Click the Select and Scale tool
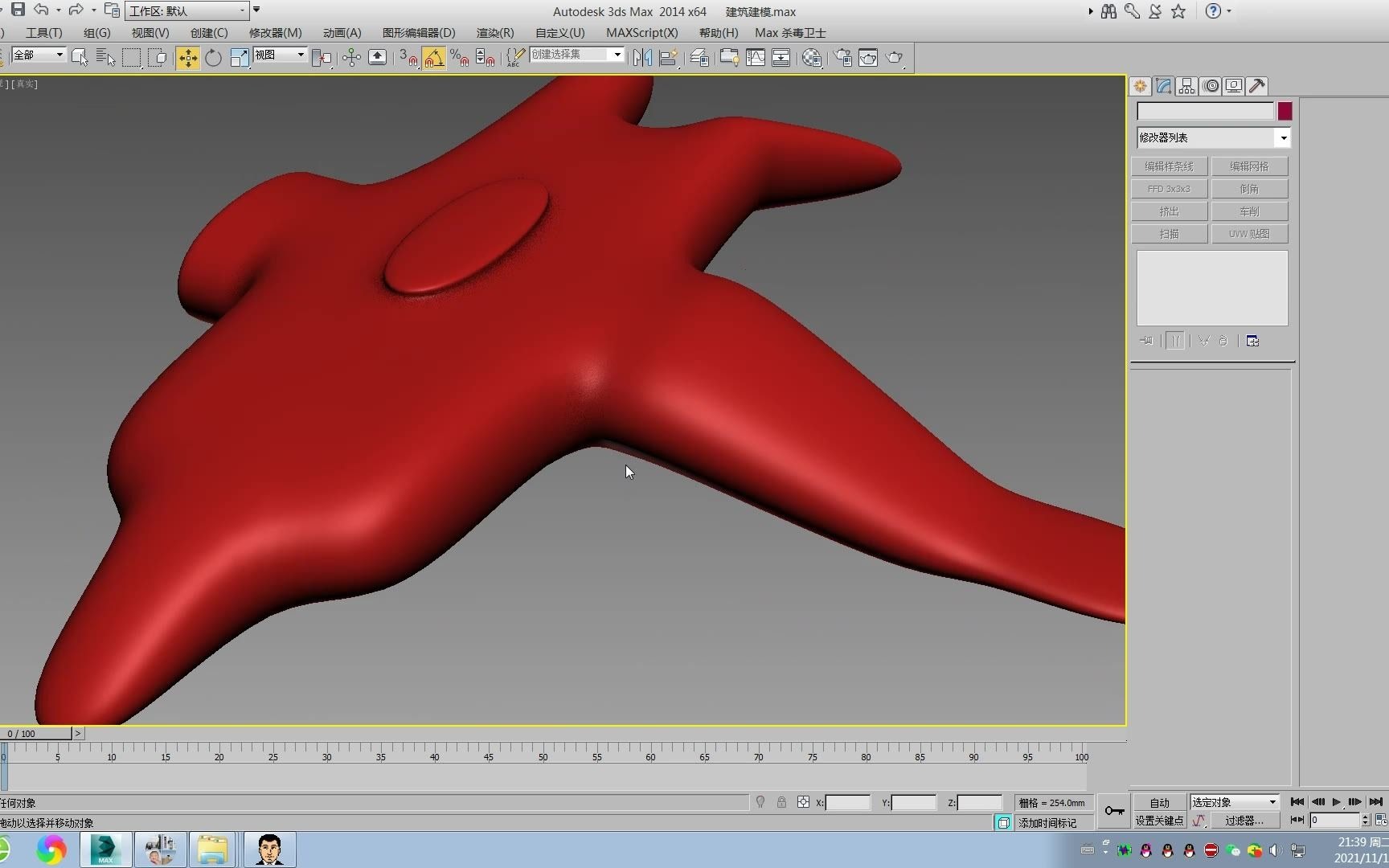Screen dimensions: 1389x868 (x=239, y=58)
